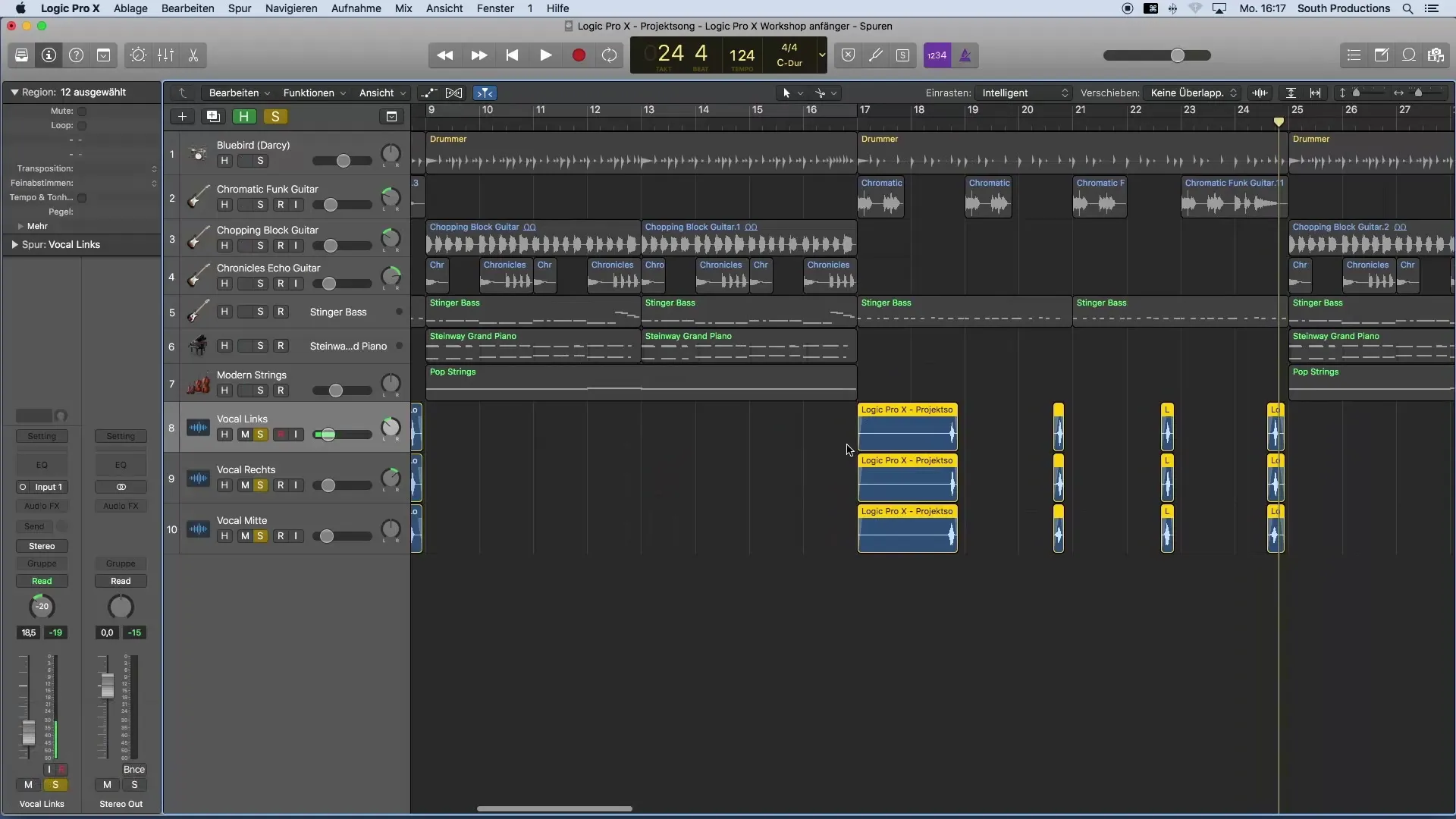Open the Spur menu
Screen dimensions: 1456x819
pos(240,8)
